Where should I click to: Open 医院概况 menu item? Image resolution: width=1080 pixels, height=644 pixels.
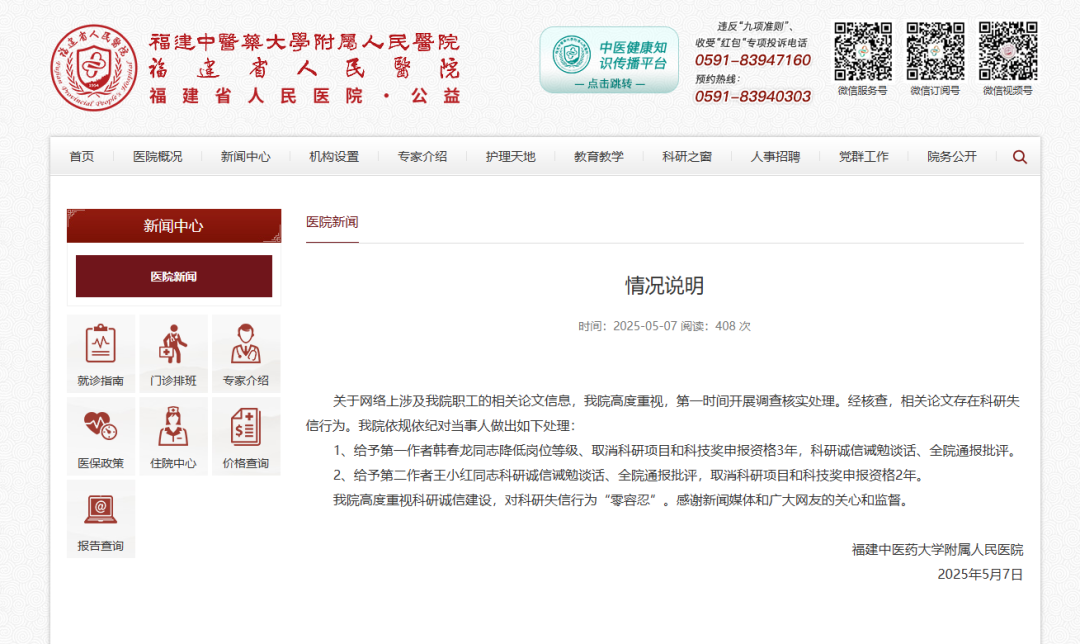pos(158,156)
